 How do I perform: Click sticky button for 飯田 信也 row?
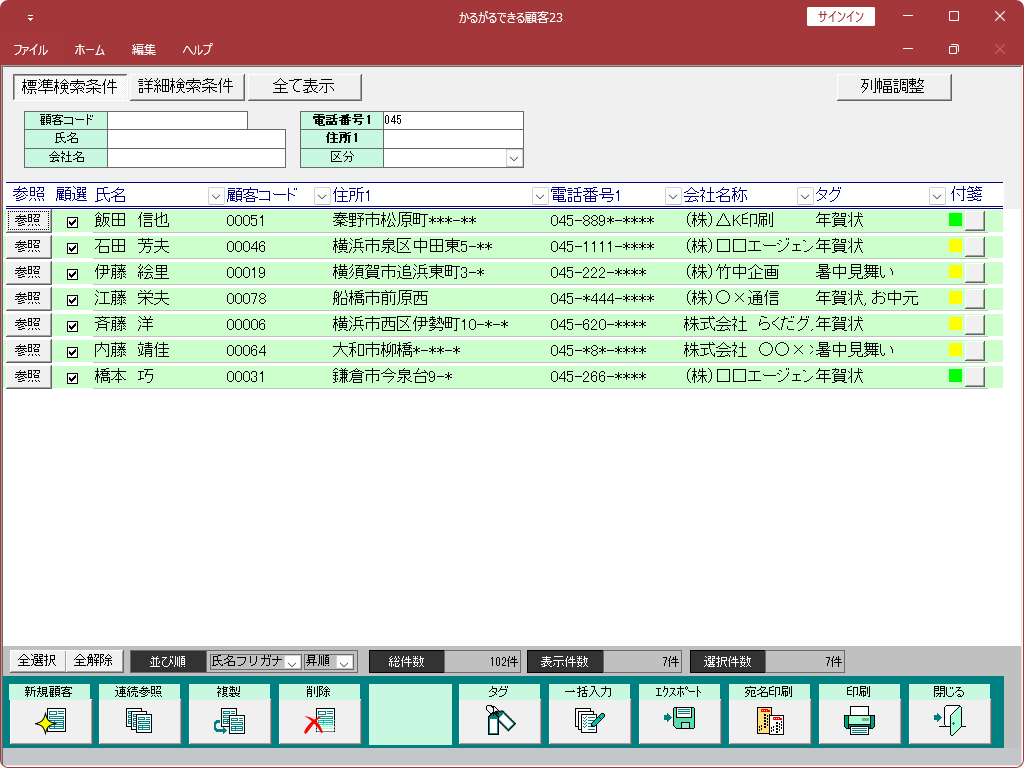point(974,220)
